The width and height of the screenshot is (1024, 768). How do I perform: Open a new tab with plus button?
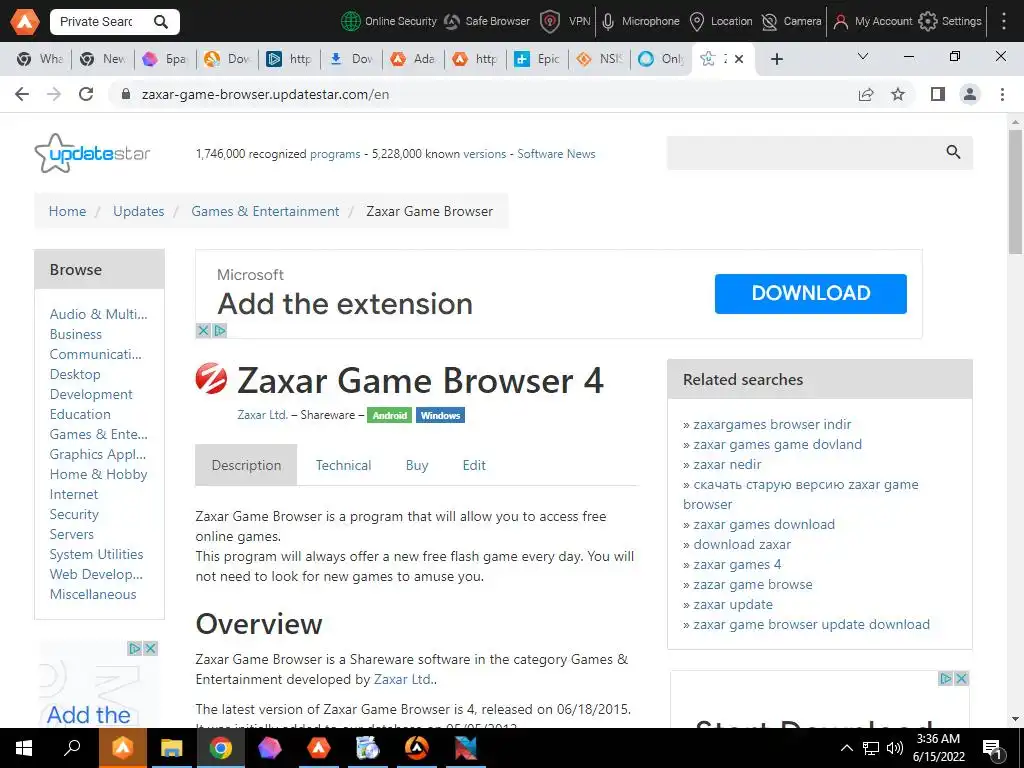pos(776,59)
